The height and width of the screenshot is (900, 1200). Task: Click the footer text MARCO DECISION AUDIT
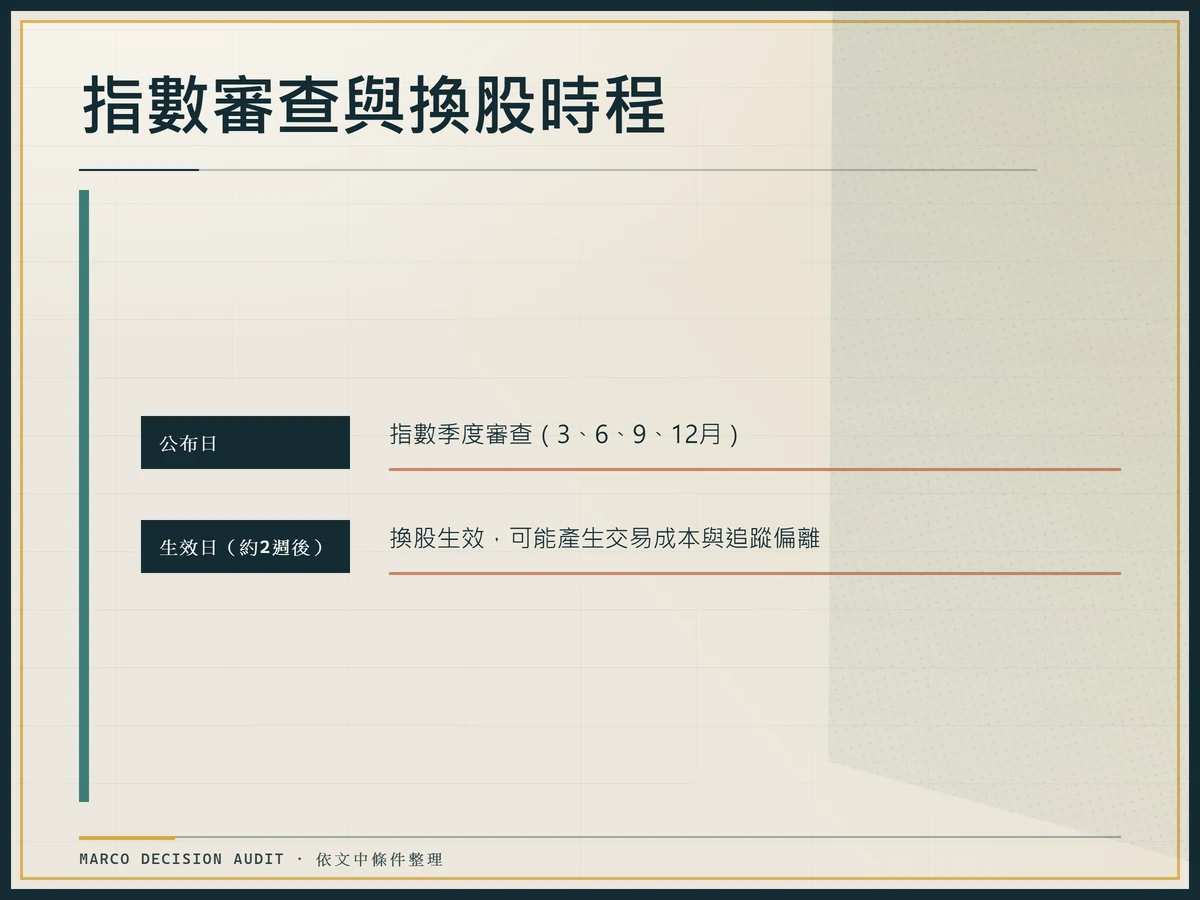182,859
